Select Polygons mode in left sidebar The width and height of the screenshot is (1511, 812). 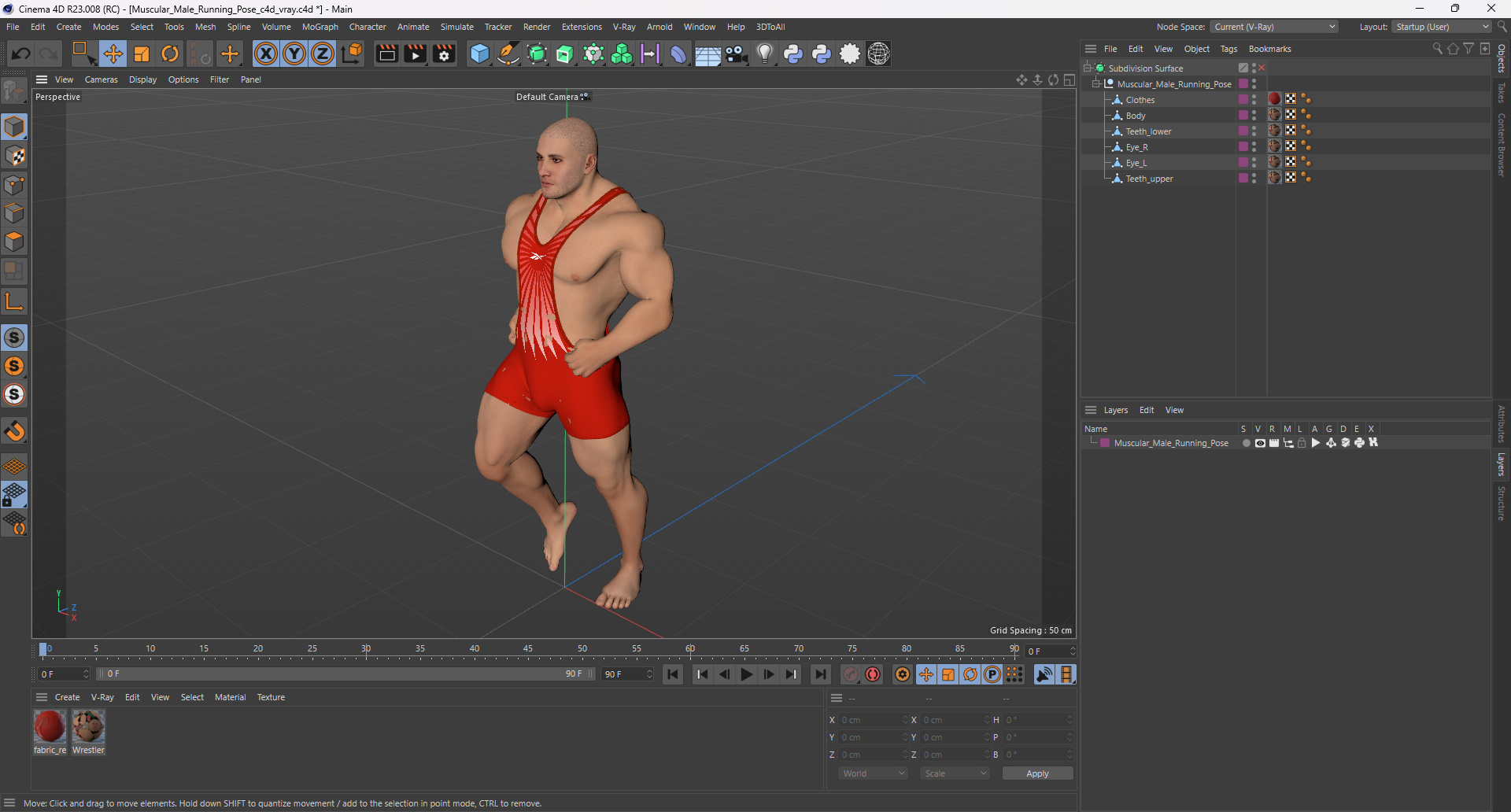pos(14,242)
